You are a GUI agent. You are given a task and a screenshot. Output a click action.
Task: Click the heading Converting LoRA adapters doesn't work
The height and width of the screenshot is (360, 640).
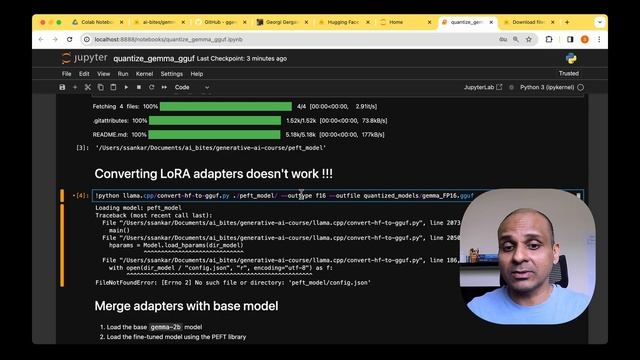tap(213, 174)
